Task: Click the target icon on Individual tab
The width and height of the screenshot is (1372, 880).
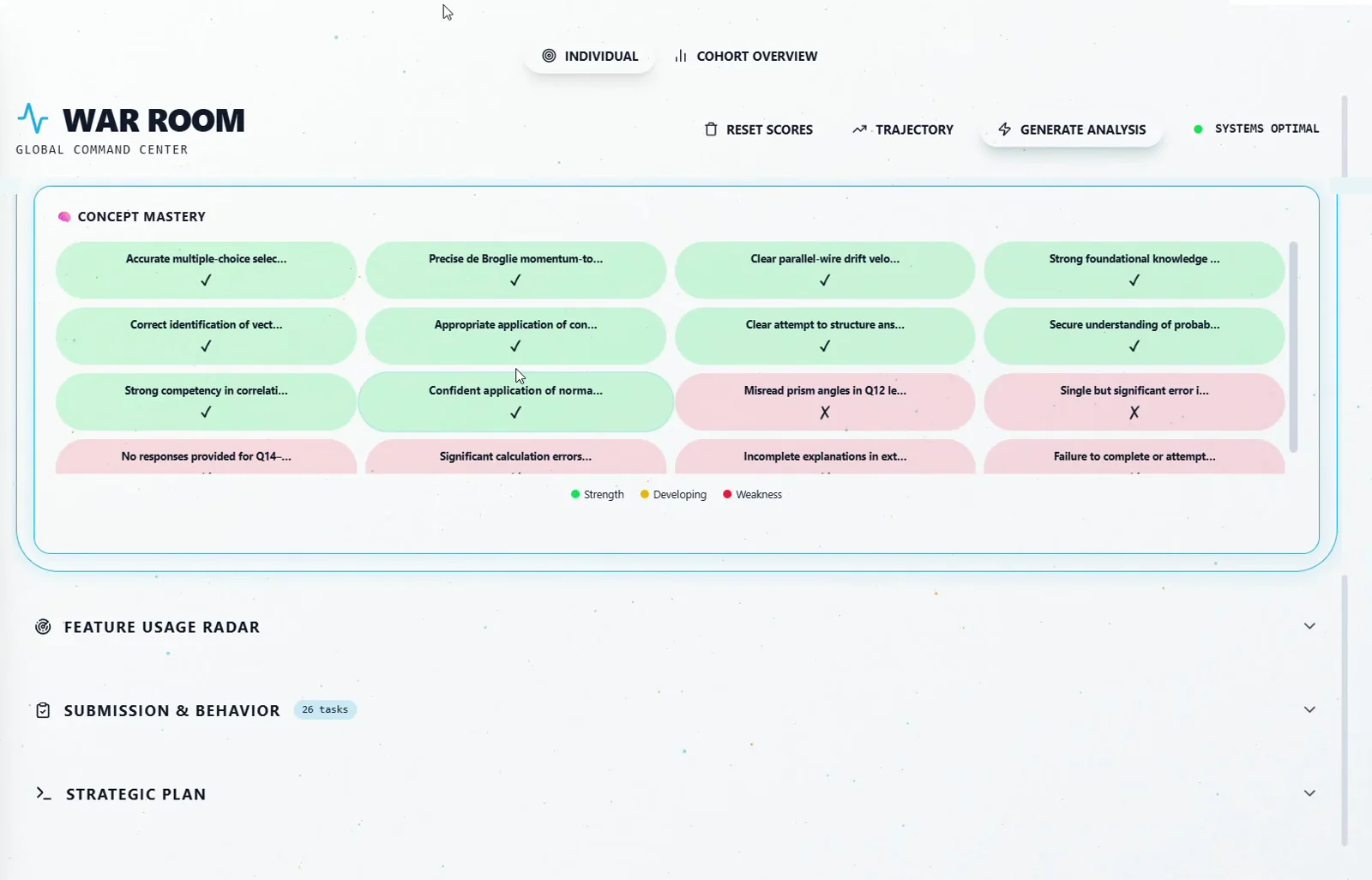Action: tap(549, 56)
